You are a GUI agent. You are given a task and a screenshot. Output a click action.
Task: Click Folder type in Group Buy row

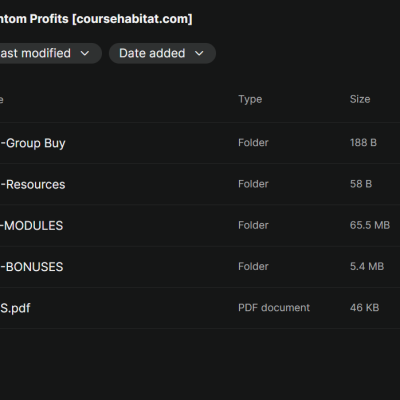[x=253, y=143]
